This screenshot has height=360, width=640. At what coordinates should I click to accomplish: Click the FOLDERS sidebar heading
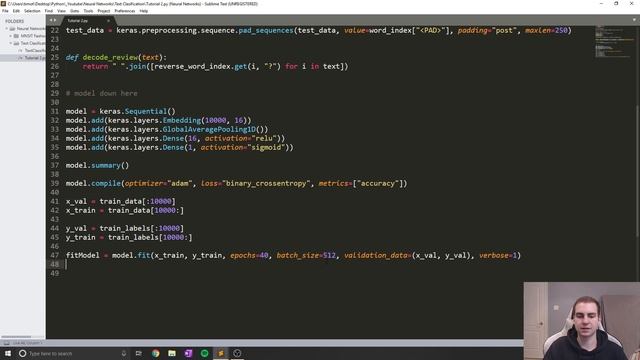click(15, 21)
